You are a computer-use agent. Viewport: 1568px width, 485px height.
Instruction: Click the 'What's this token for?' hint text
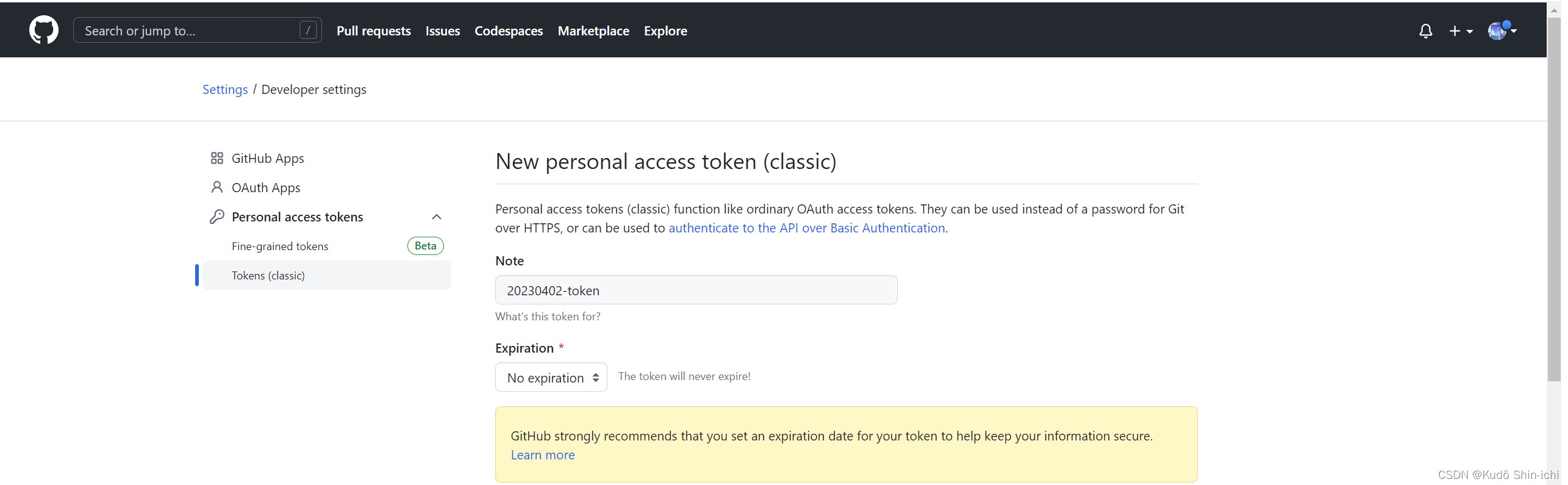click(548, 316)
